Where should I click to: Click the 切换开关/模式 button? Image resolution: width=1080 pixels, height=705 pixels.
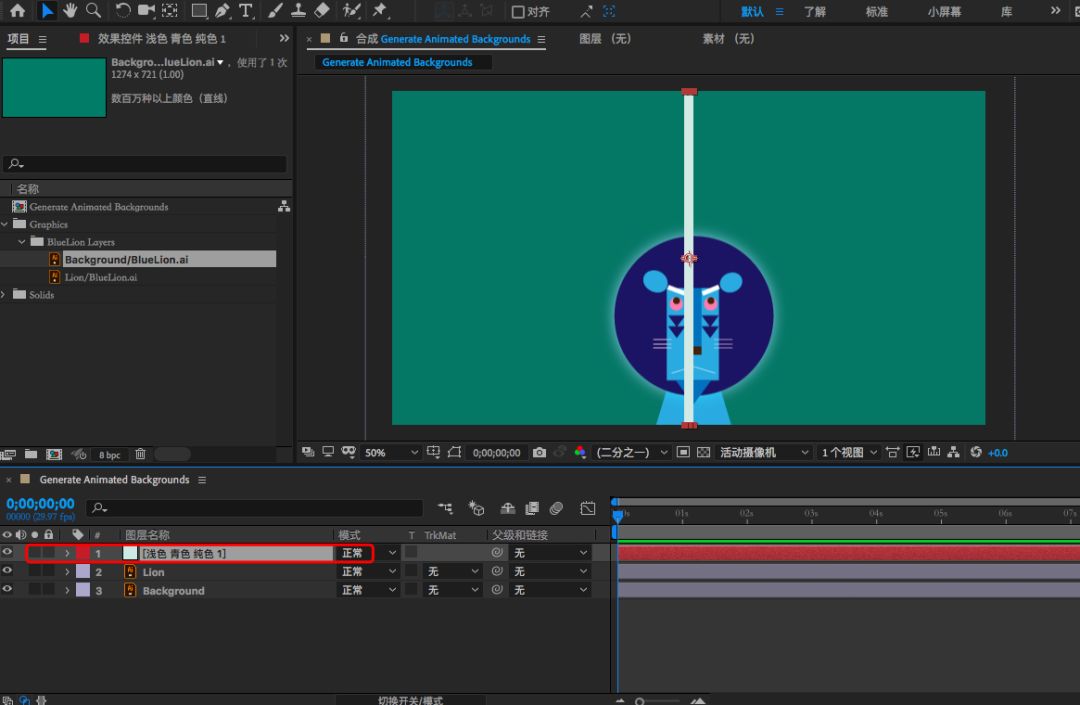pos(410,700)
